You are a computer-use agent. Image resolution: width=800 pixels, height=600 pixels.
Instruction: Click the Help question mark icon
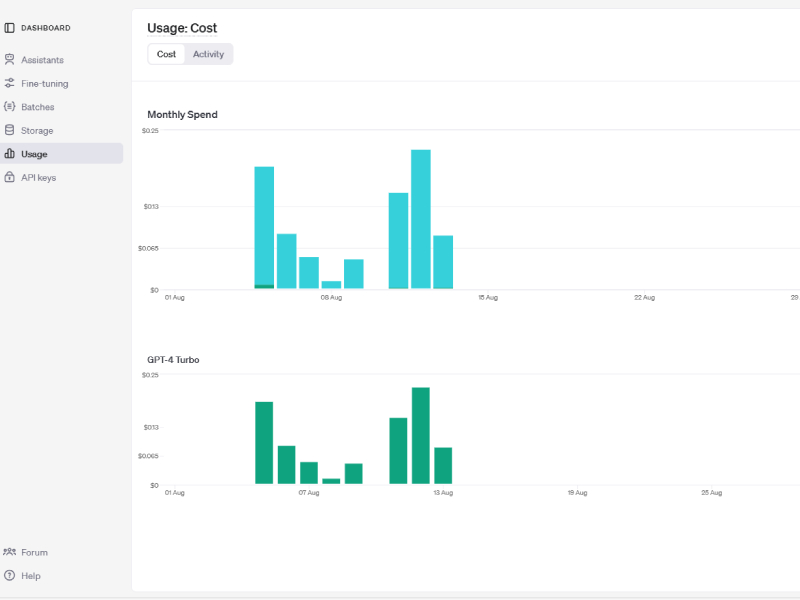[x=10, y=576]
